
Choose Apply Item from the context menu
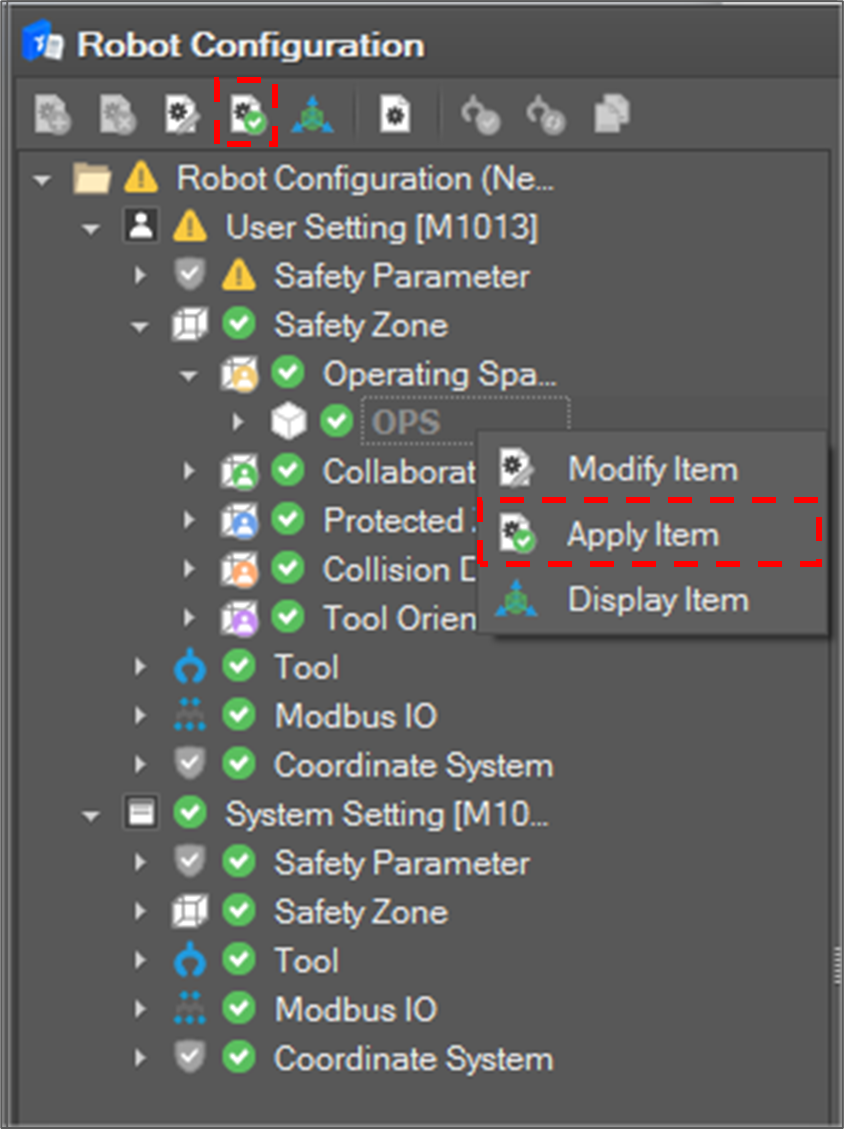642,535
